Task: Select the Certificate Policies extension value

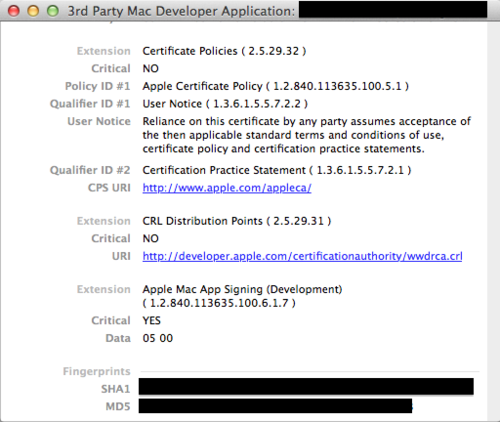Action: (224, 51)
